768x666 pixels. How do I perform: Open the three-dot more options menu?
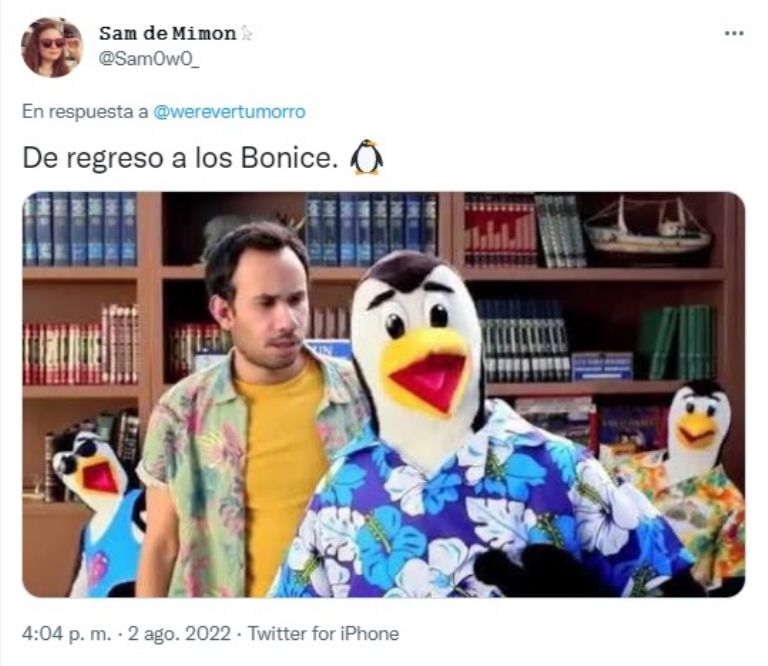734,33
